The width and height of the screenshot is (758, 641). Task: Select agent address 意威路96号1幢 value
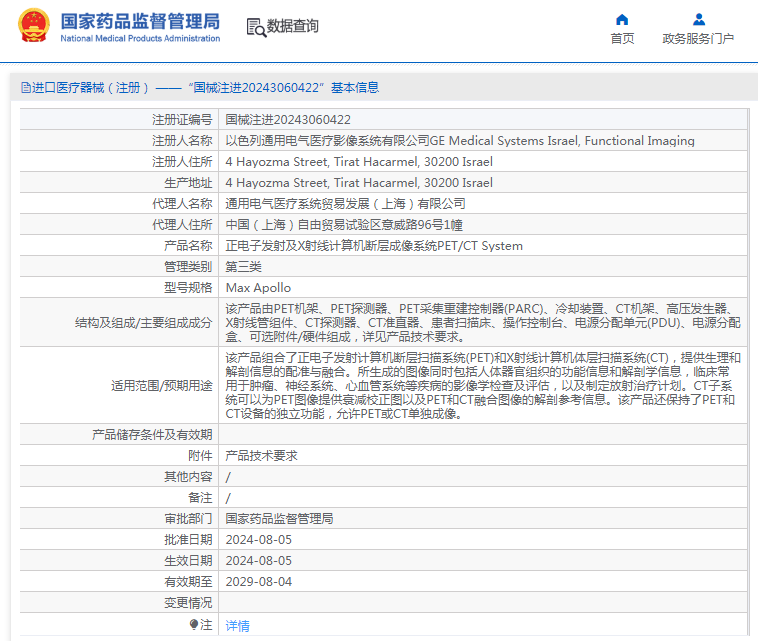tap(344, 225)
